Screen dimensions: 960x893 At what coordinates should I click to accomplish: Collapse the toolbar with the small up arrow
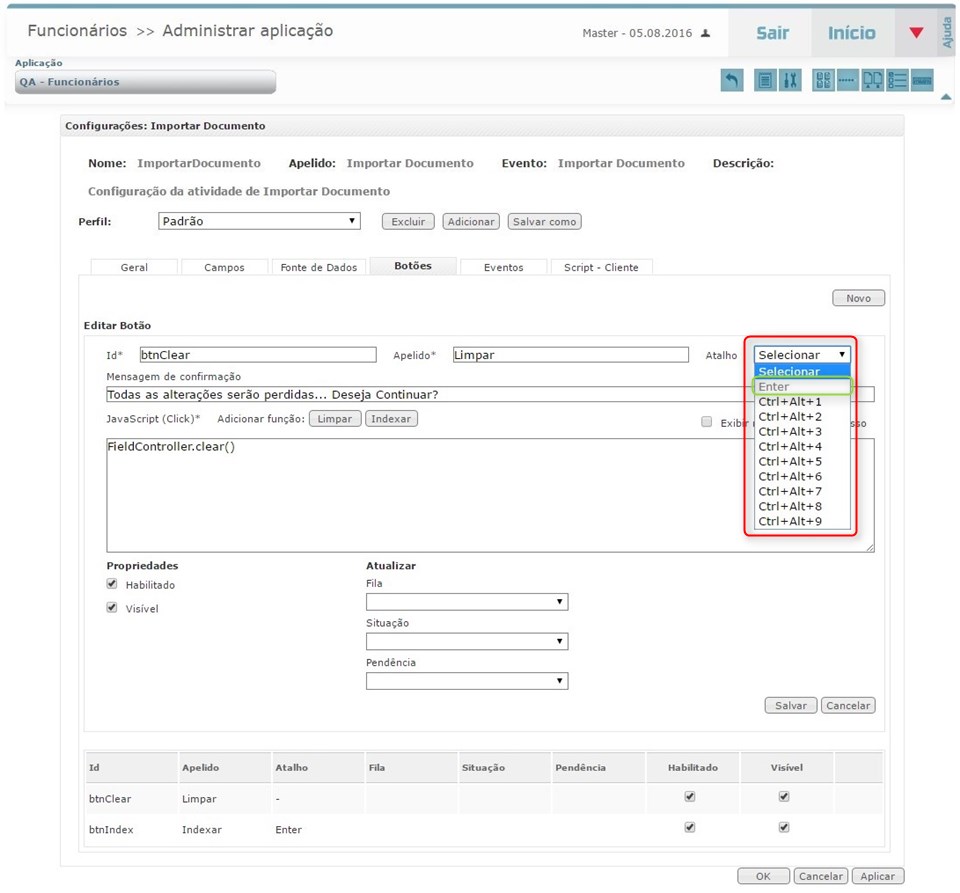click(946, 97)
